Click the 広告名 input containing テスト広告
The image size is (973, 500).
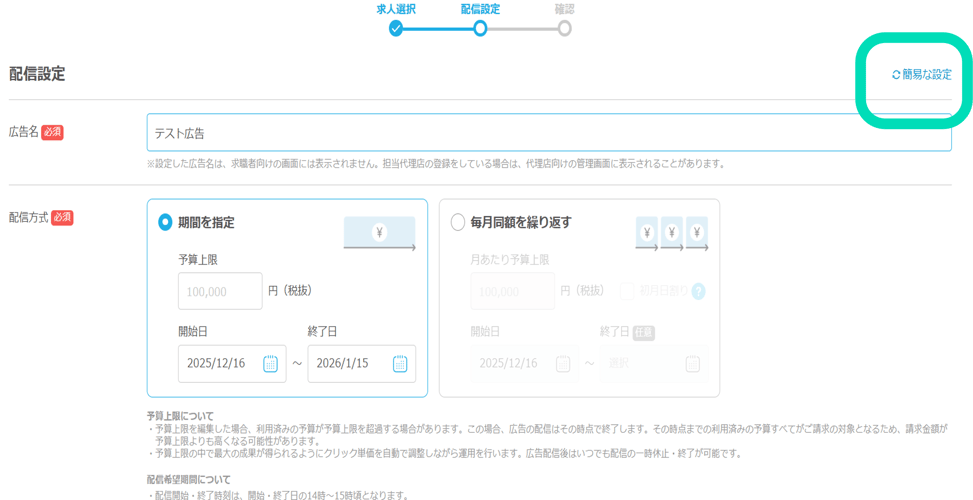pyautogui.click(x=549, y=132)
